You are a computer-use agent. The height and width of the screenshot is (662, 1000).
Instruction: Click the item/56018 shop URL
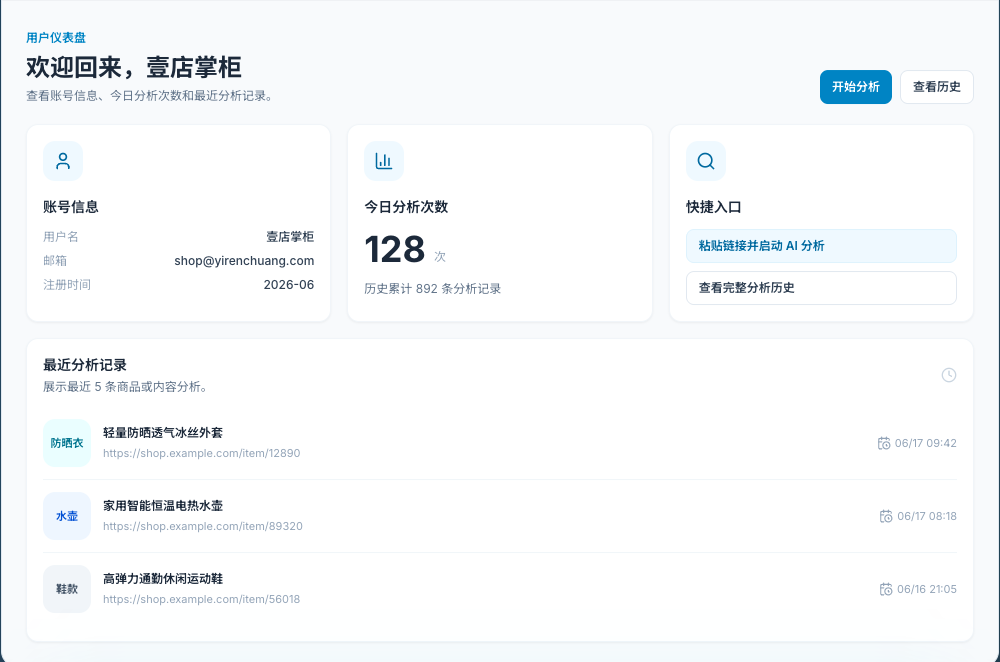point(202,599)
